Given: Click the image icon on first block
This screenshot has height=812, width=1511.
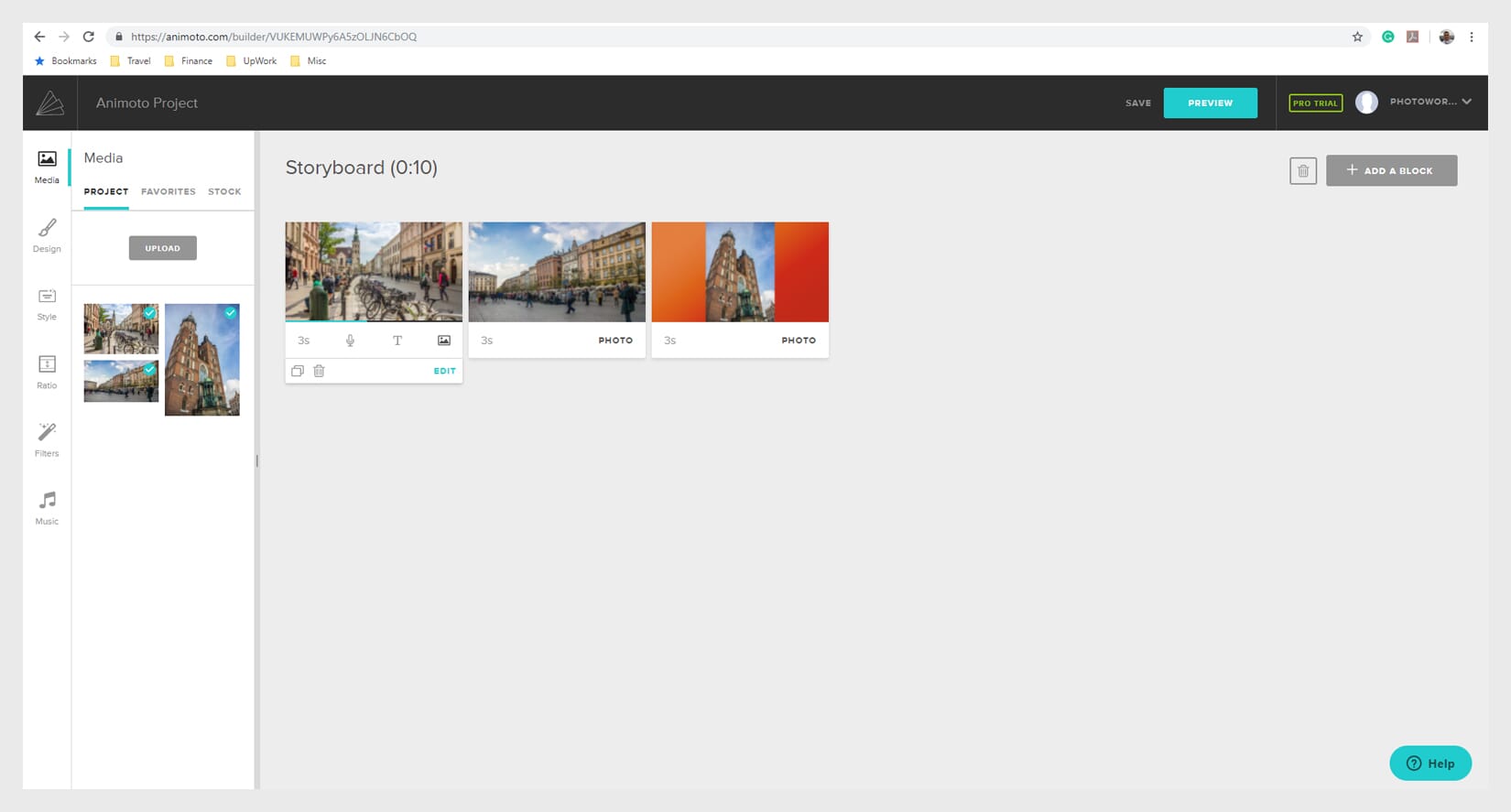Looking at the screenshot, I should tap(444, 341).
